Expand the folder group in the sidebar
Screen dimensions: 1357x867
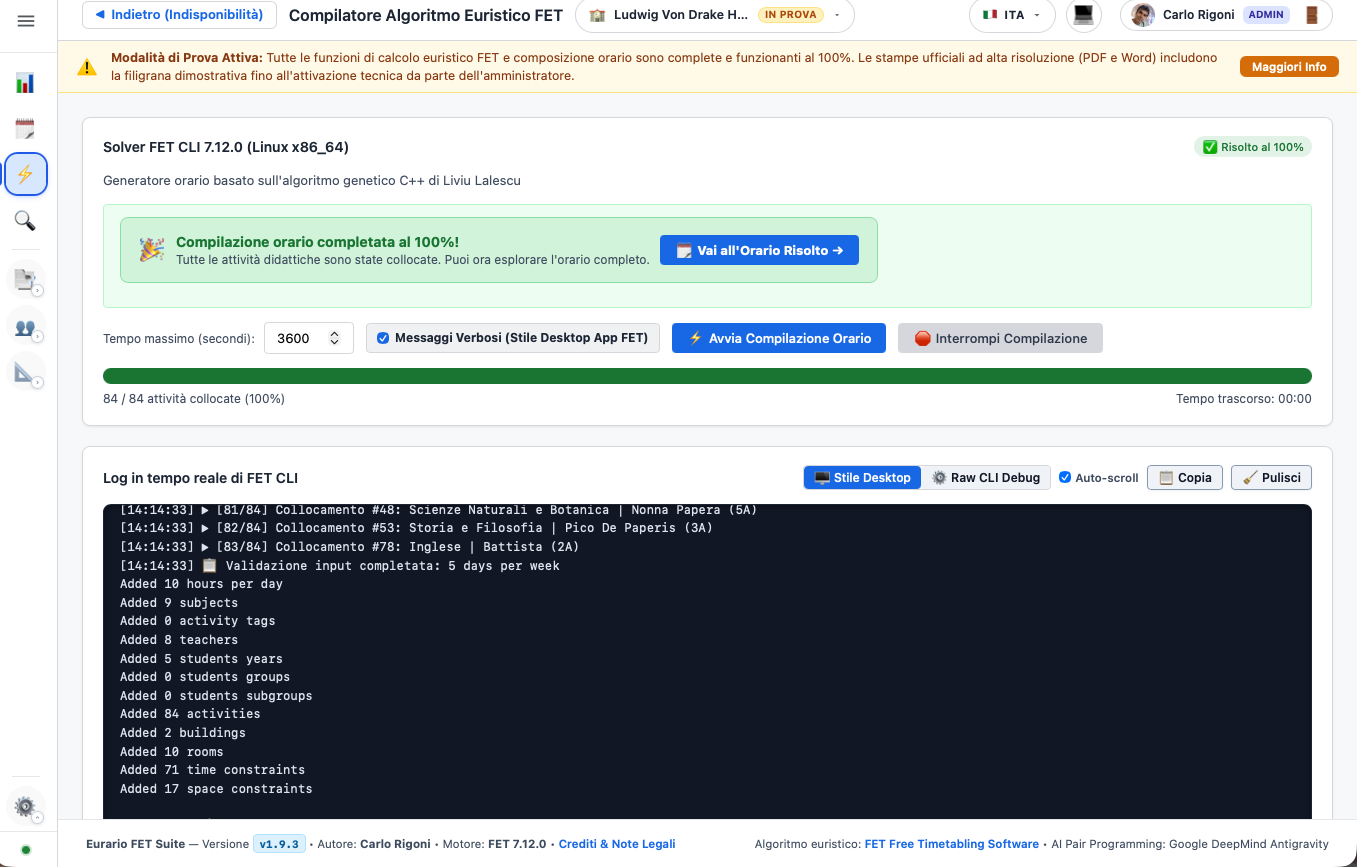click(25, 279)
